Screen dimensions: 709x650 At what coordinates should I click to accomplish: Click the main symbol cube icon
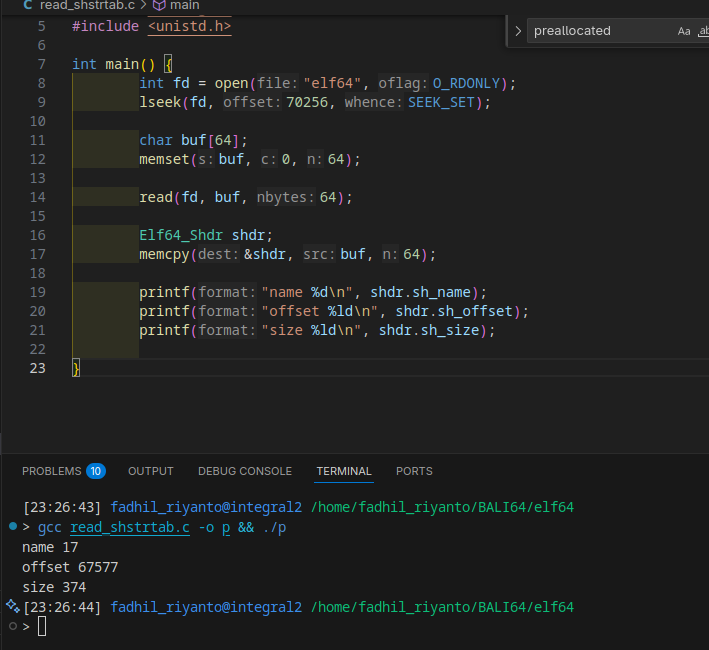(158, 5)
